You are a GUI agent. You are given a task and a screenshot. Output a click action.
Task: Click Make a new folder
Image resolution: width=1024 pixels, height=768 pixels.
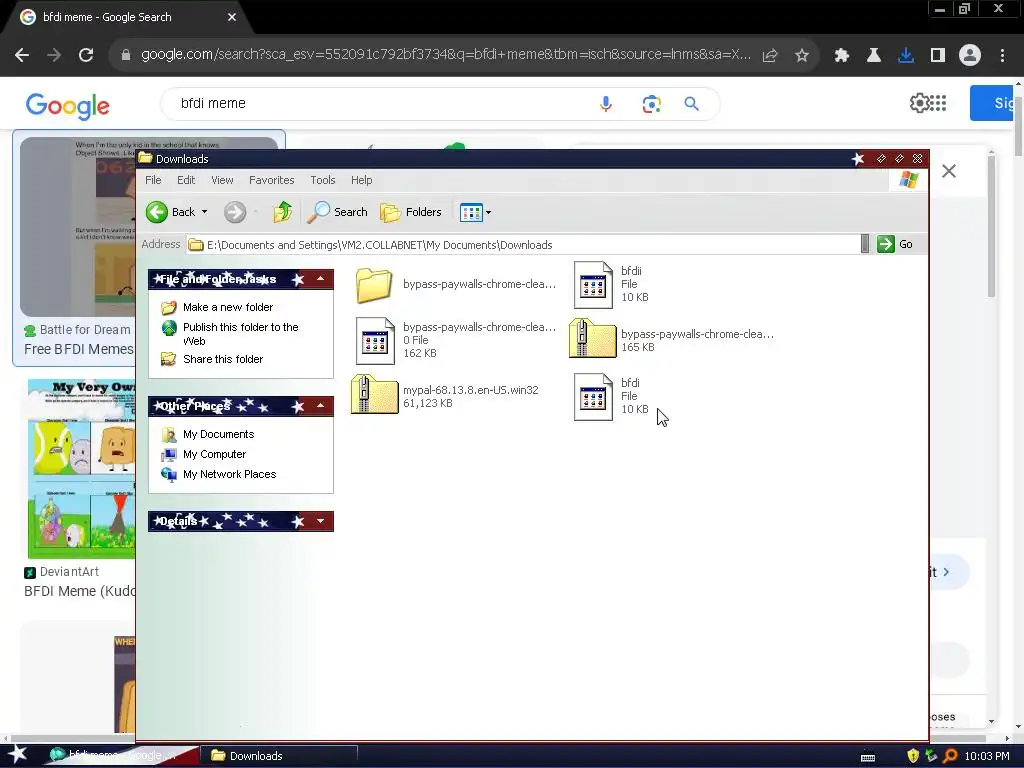(x=228, y=307)
